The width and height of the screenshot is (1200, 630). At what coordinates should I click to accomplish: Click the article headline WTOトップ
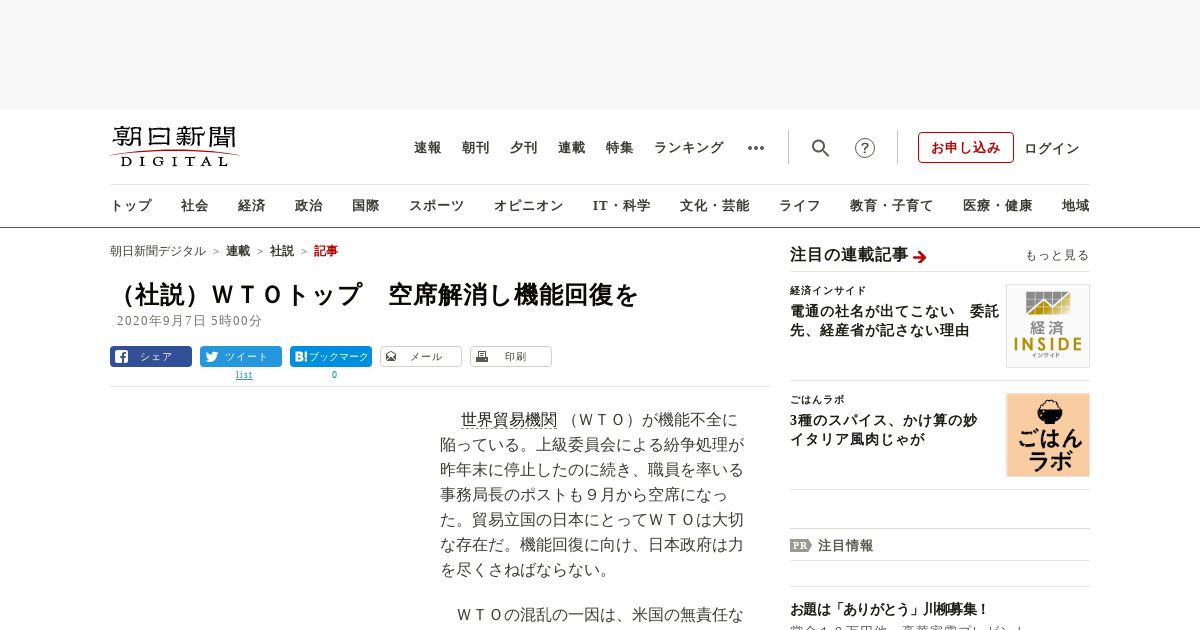[x=375, y=295]
